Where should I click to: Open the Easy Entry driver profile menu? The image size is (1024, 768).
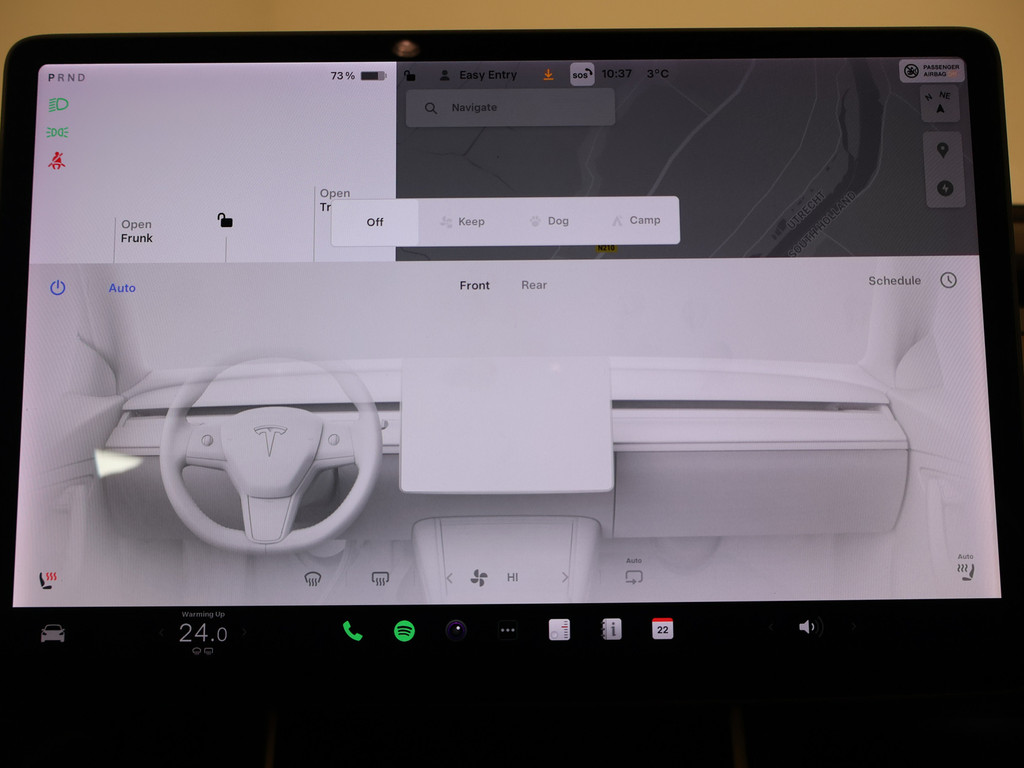point(478,75)
